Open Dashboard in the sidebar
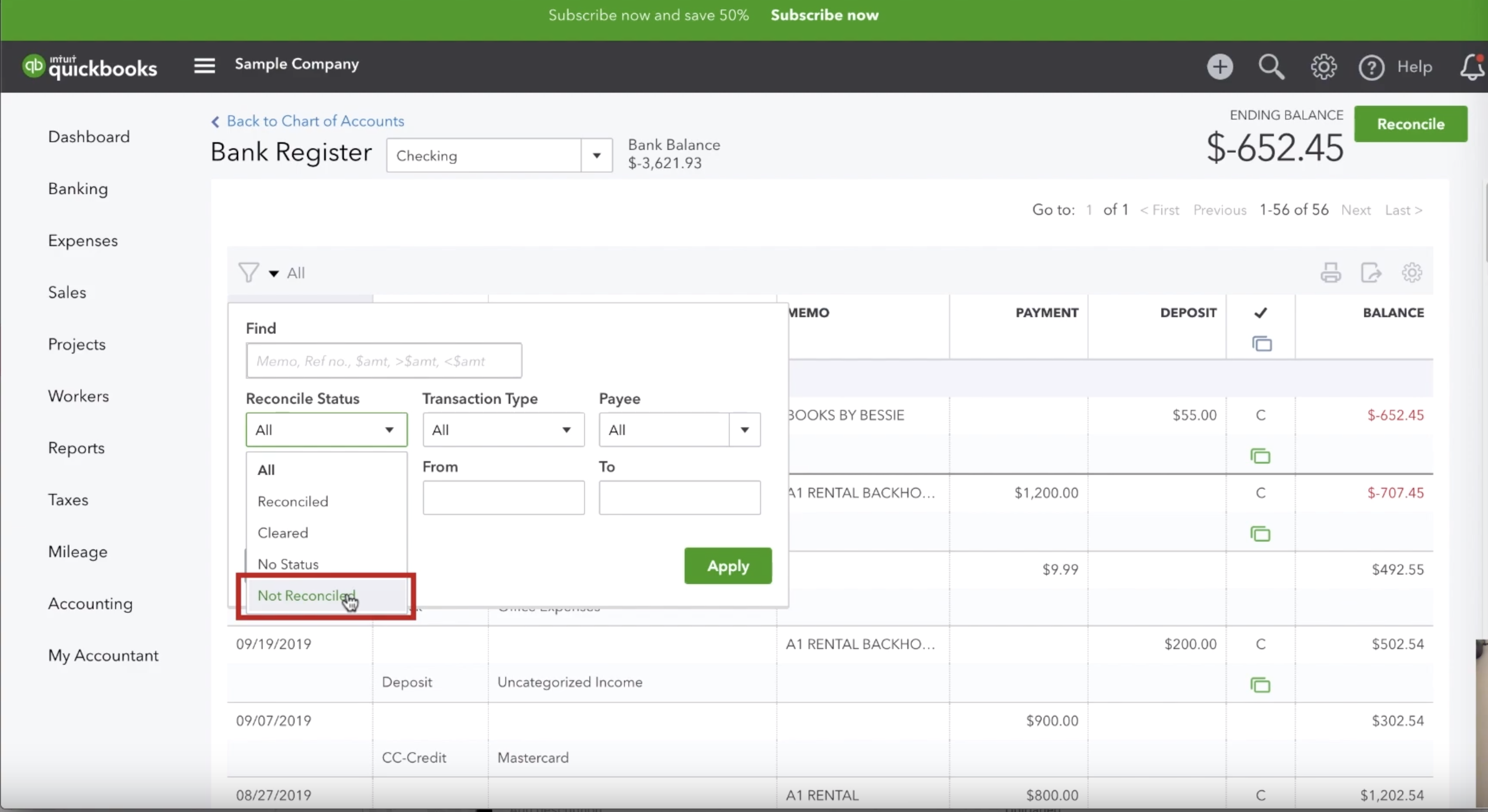This screenshot has width=1488, height=812. (x=89, y=137)
